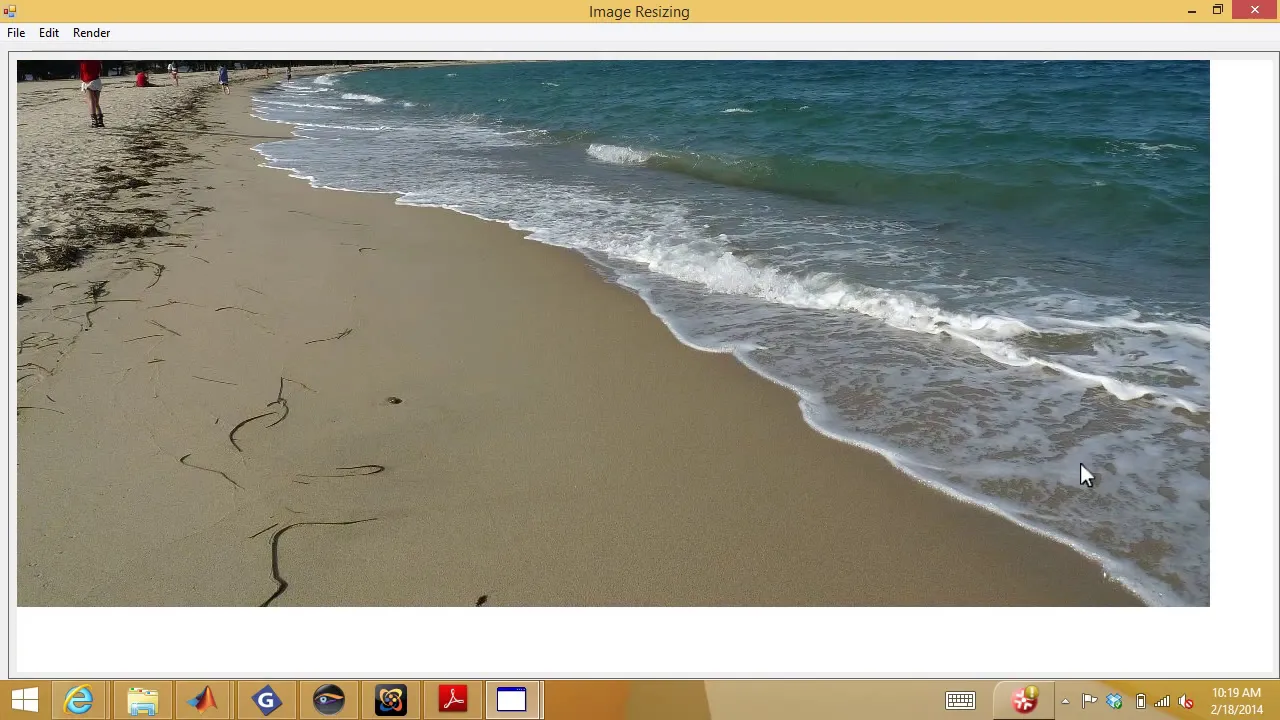Launch Internet Explorer from the taskbar

(79, 700)
